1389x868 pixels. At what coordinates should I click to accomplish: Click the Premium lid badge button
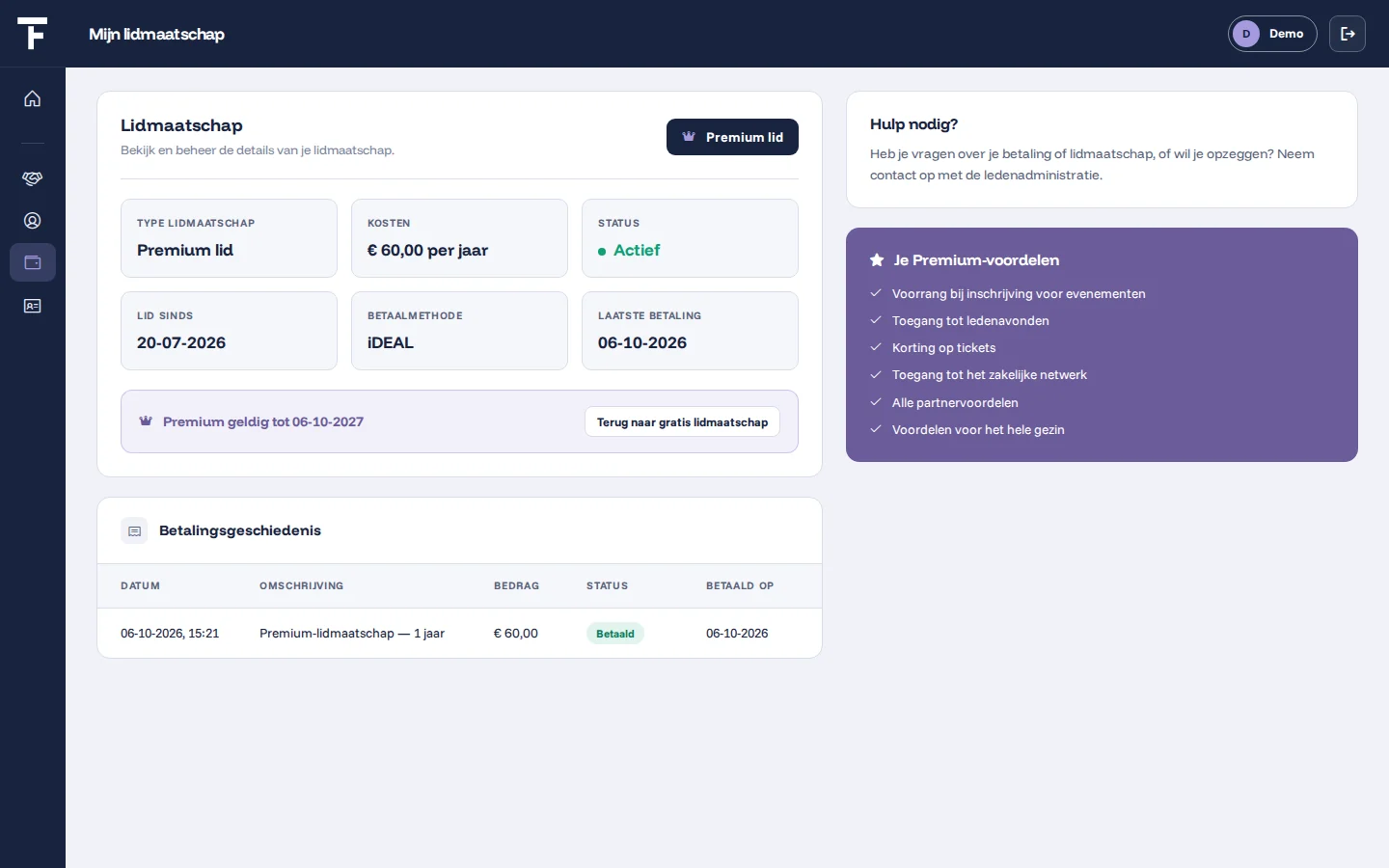point(732,137)
